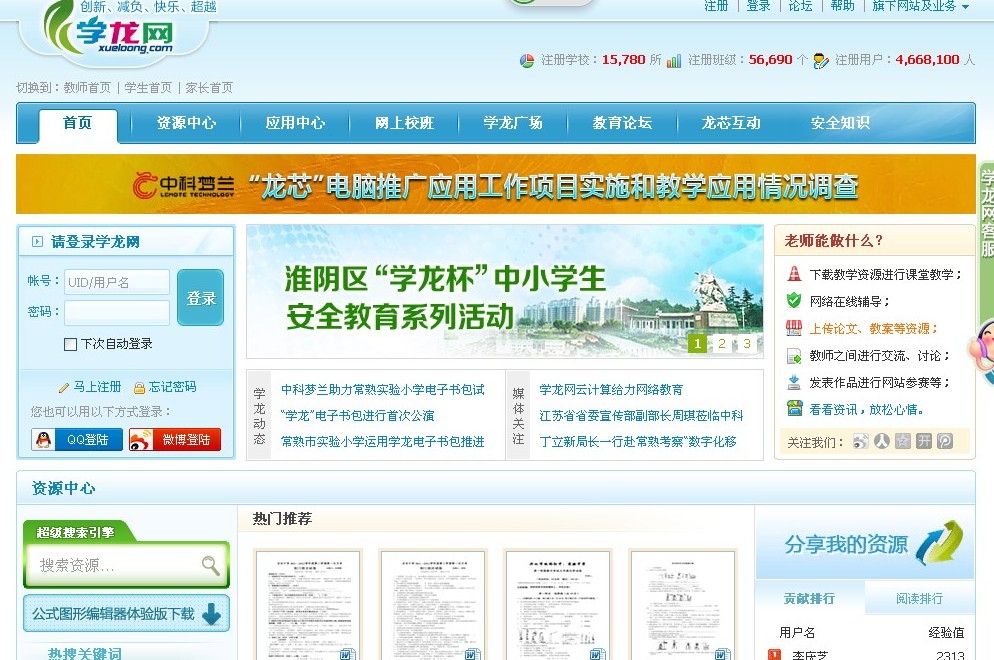Image resolution: width=994 pixels, height=660 pixels.
Task: Show slide 1 of the banner carousel
Action: click(697, 344)
